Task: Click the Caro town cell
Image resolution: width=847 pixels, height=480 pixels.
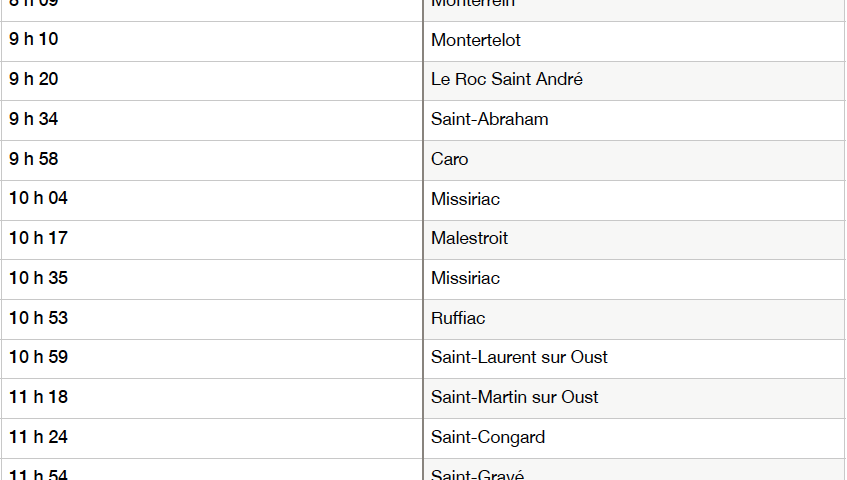Action: coord(450,159)
